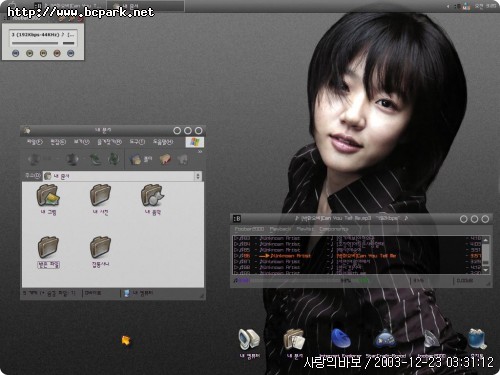The image size is (500, 375).
Task: Click mini player seek progress bar
Action: click(35, 43)
